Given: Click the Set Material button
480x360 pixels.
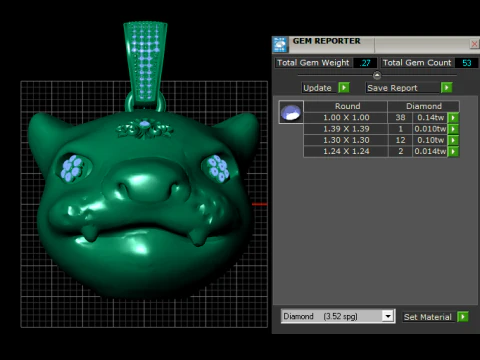Looking at the screenshot, I should 428,317.
